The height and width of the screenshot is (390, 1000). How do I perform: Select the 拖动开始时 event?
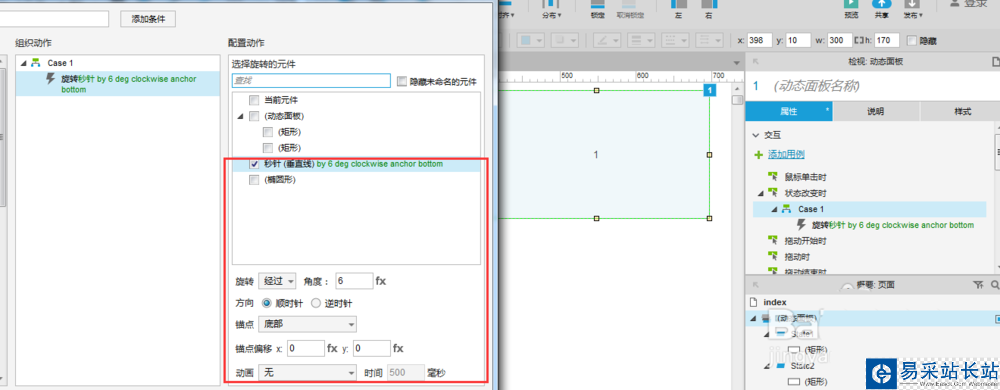(805, 241)
